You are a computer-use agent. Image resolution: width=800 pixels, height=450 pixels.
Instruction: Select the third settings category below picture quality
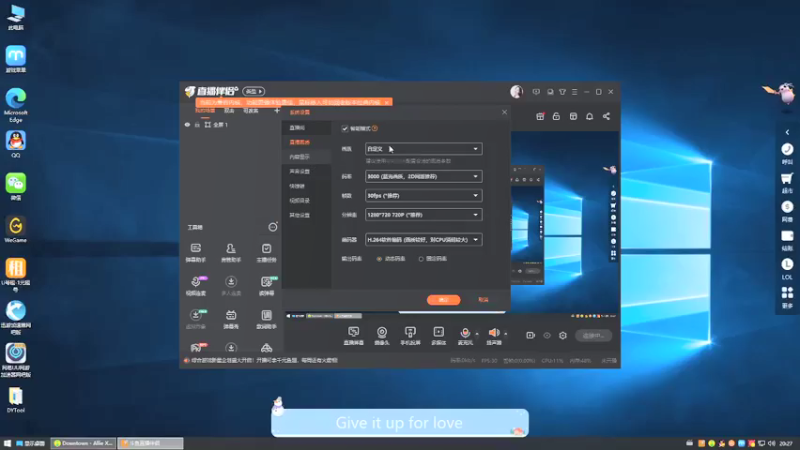point(307,157)
